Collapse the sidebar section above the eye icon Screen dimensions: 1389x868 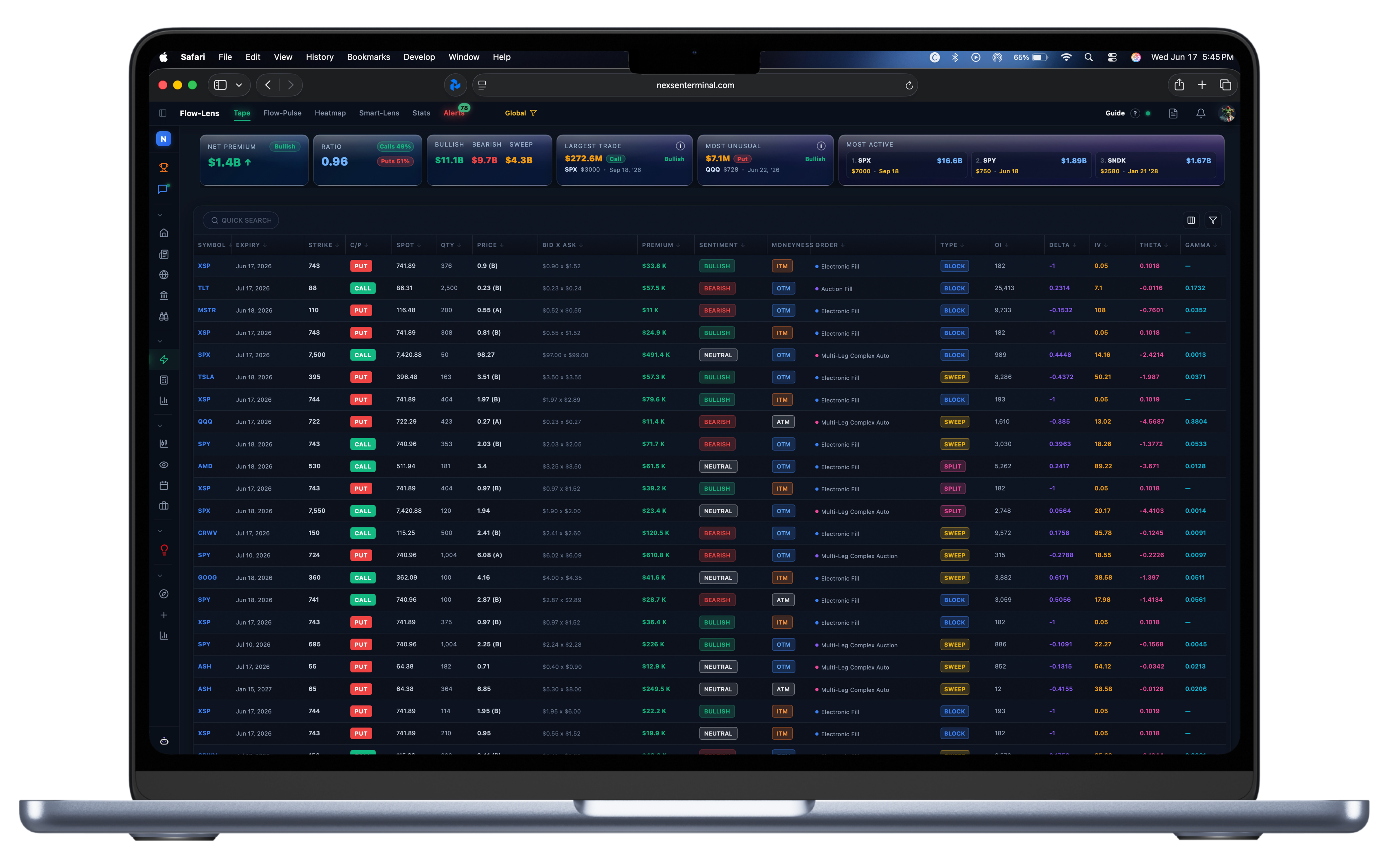coord(160,426)
